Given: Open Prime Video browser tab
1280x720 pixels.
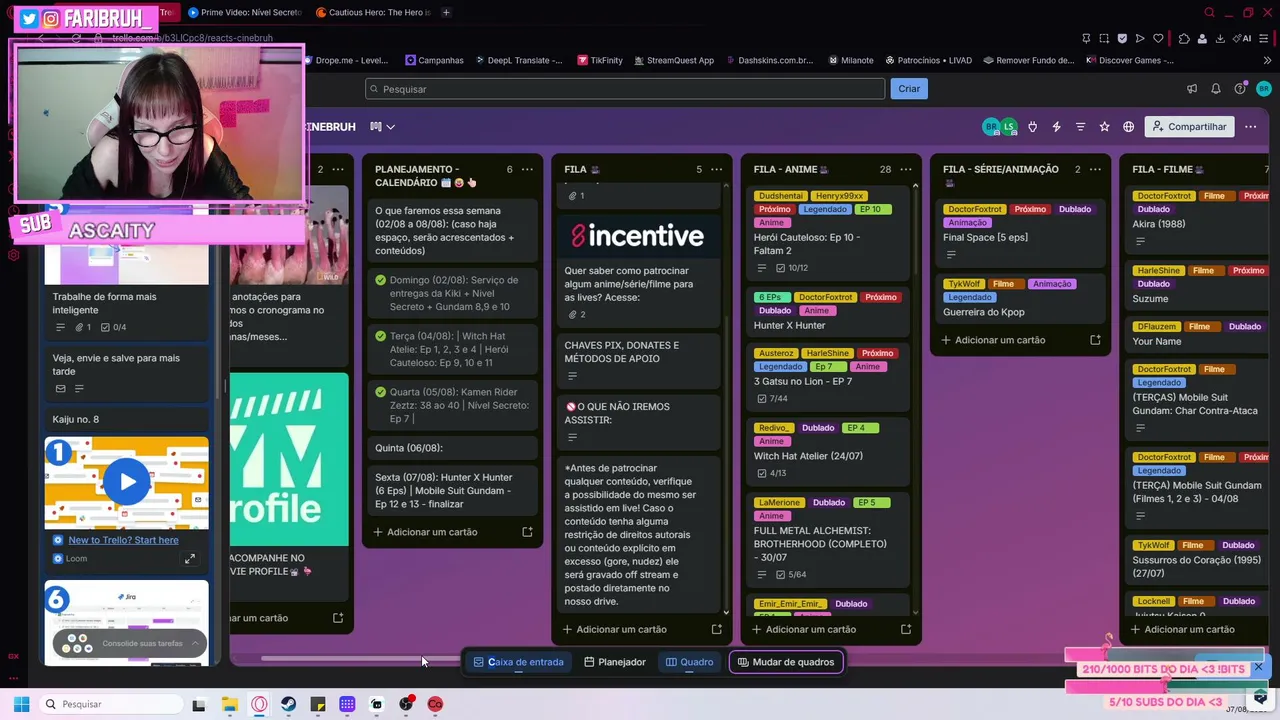Looking at the screenshot, I should pos(245,12).
